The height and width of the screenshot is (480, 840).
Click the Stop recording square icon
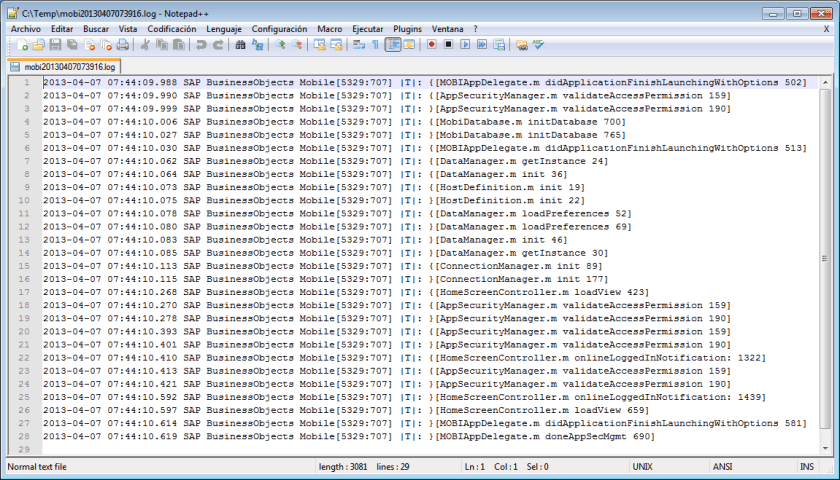pos(448,45)
